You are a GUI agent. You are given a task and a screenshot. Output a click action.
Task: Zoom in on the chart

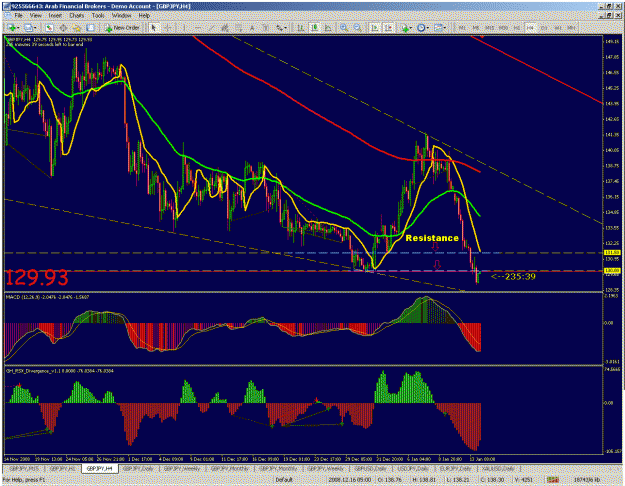(x=344, y=28)
